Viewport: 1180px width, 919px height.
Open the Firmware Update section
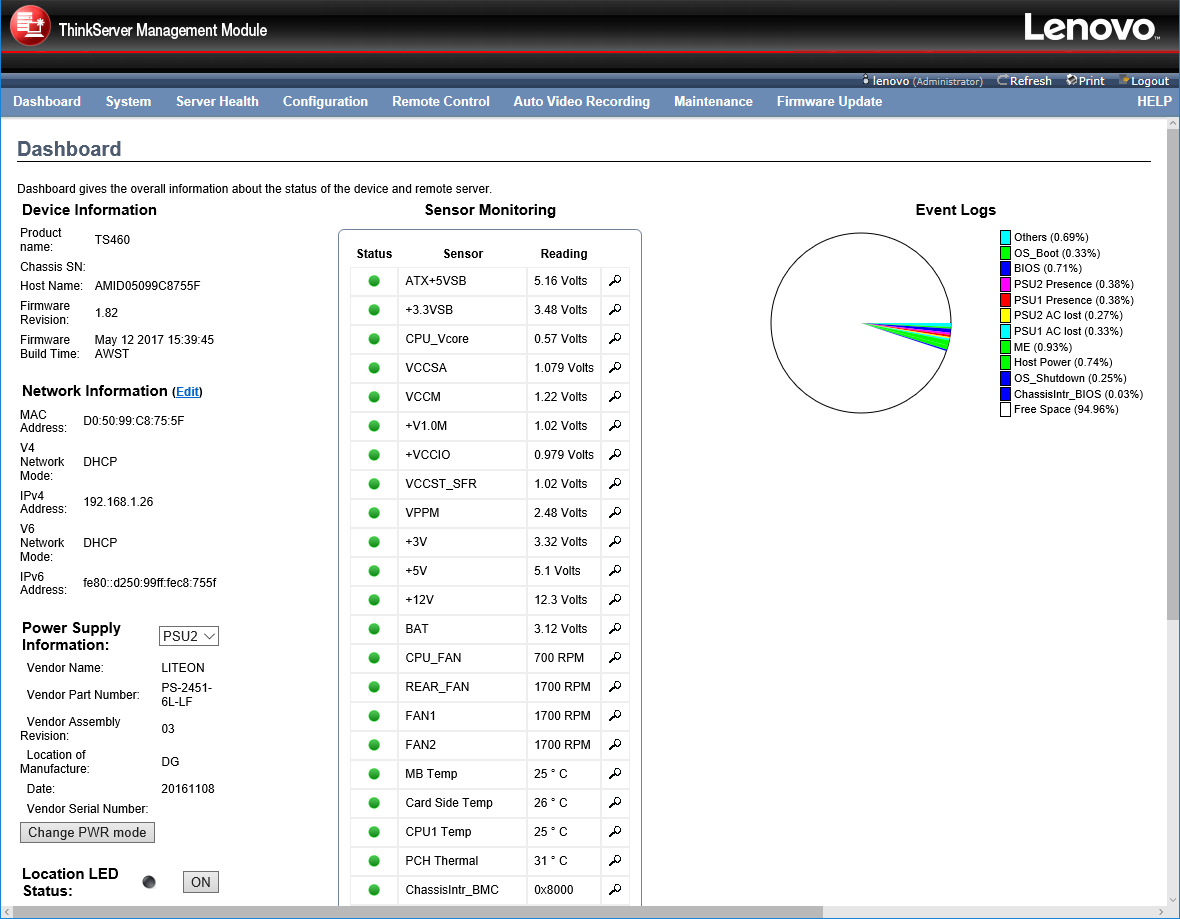click(829, 101)
